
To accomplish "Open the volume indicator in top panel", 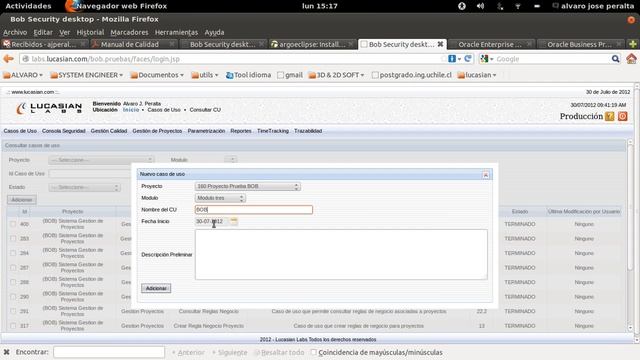I will pos(480,6).
